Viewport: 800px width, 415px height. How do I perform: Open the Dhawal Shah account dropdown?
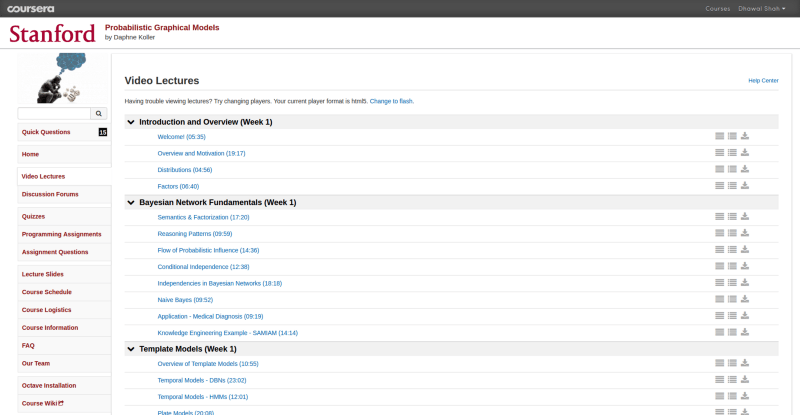pyautogui.click(x=762, y=8)
